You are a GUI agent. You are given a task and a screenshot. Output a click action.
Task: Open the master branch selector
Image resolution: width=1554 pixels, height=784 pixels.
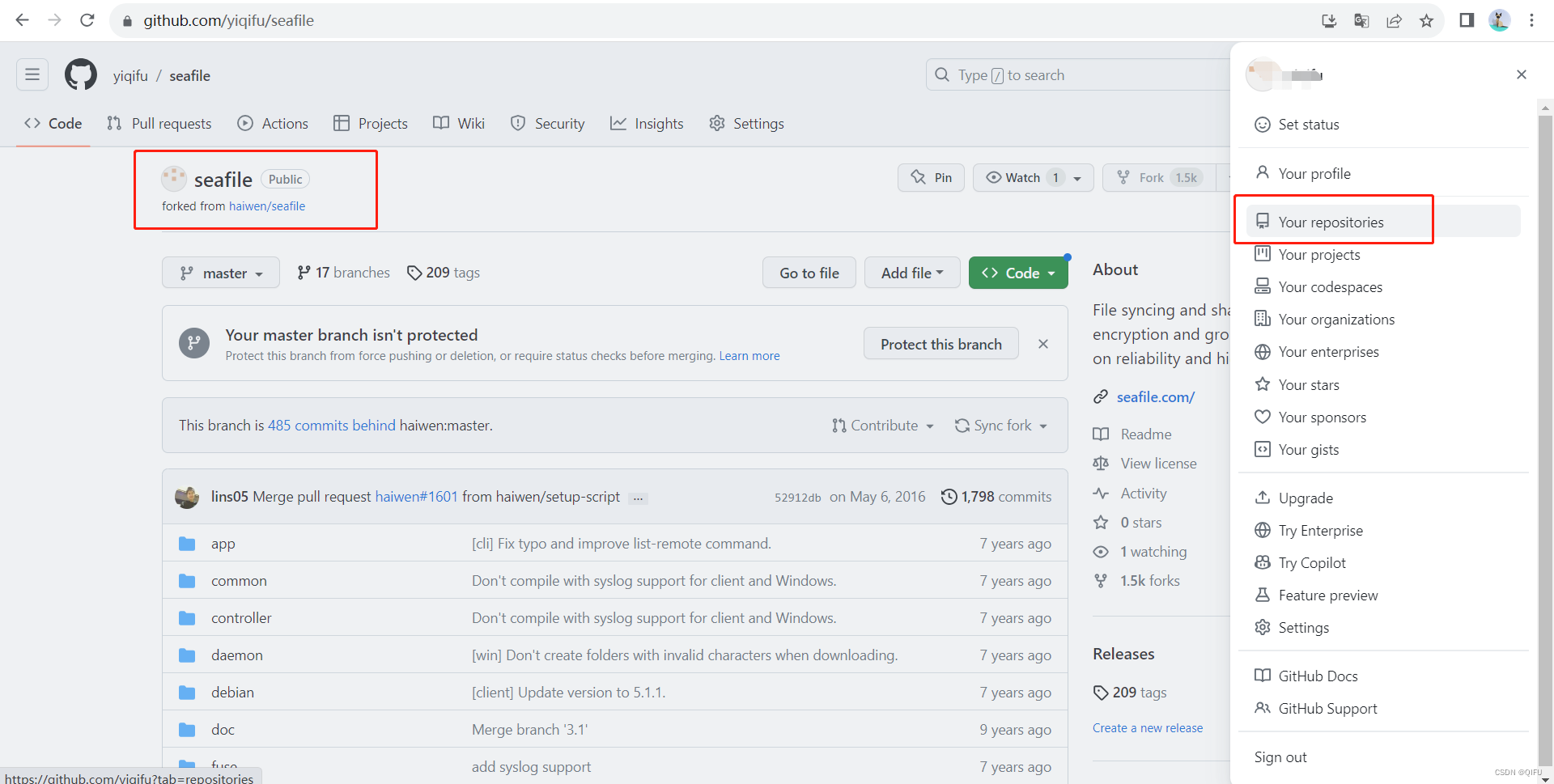tap(220, 273)
